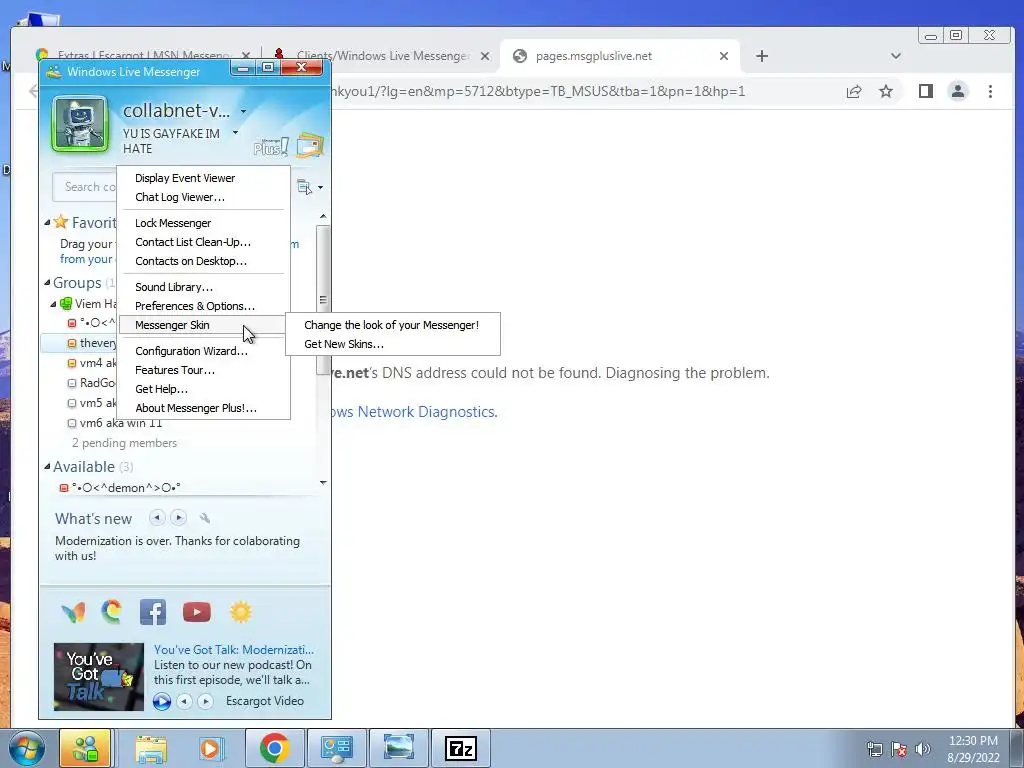Go to previous Escargot video item
This screenshot has width=1024, height=768.
185,701
